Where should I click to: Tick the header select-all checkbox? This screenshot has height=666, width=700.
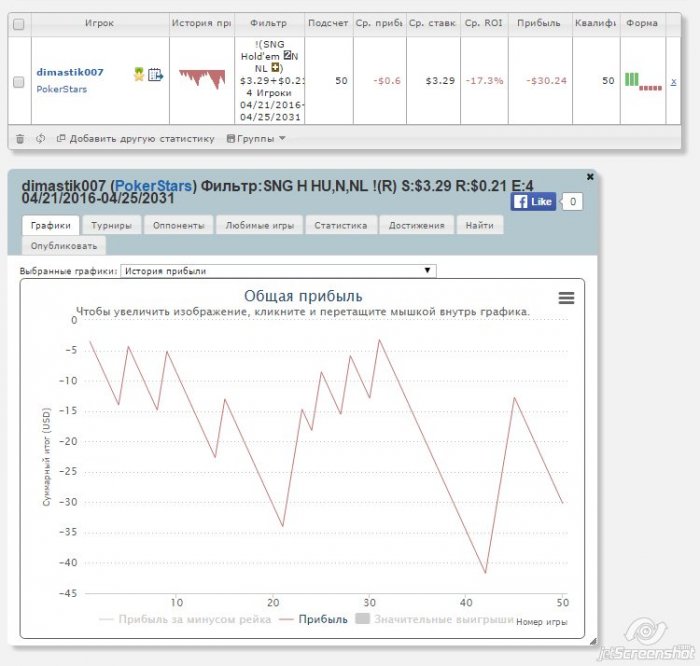click(x=19, y=24)
